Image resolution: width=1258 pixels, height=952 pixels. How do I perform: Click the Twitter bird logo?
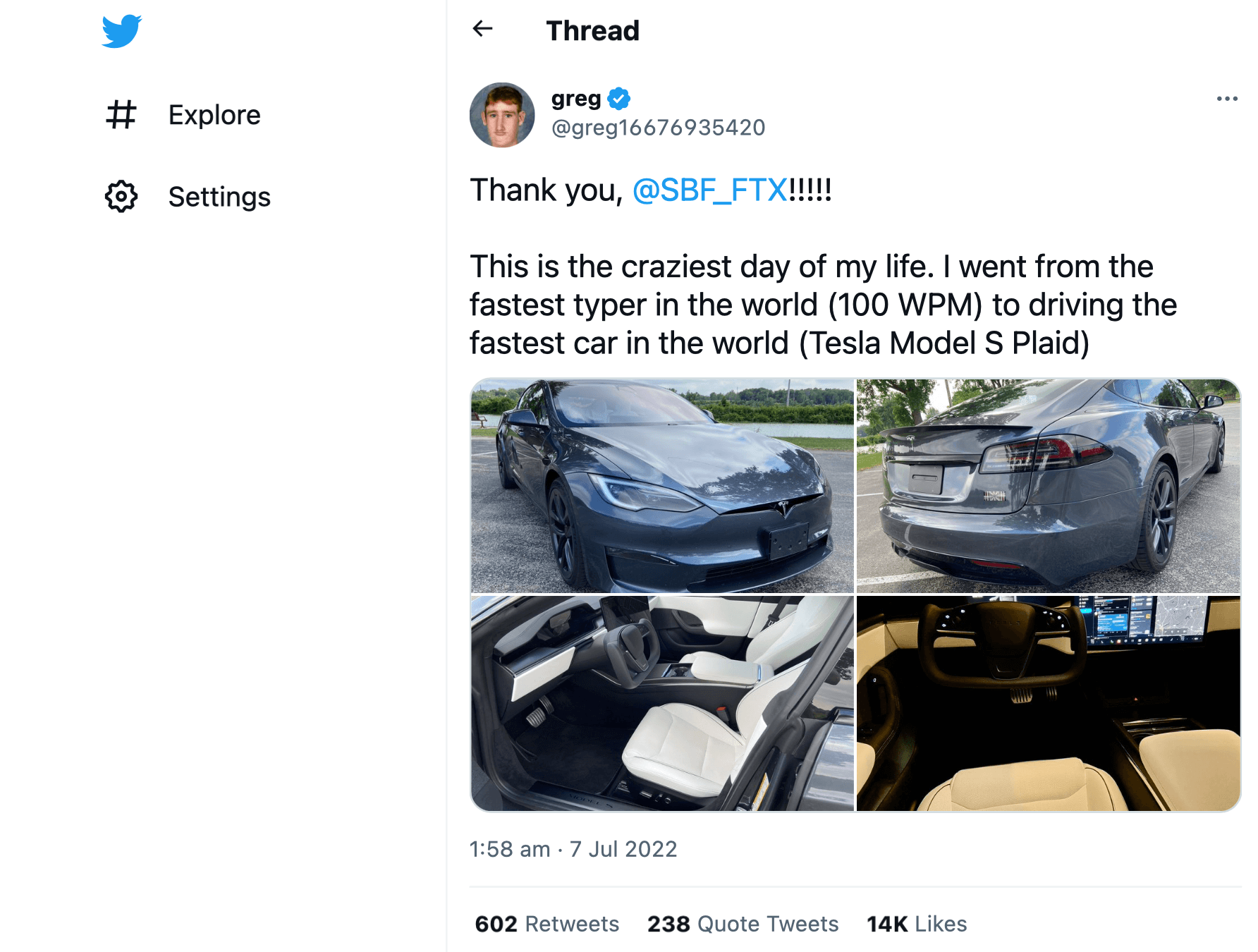tap(121, 31)
